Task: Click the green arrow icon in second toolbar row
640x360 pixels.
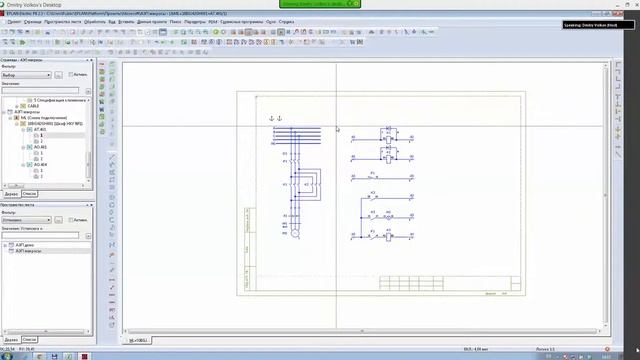Action: point(22,42)
